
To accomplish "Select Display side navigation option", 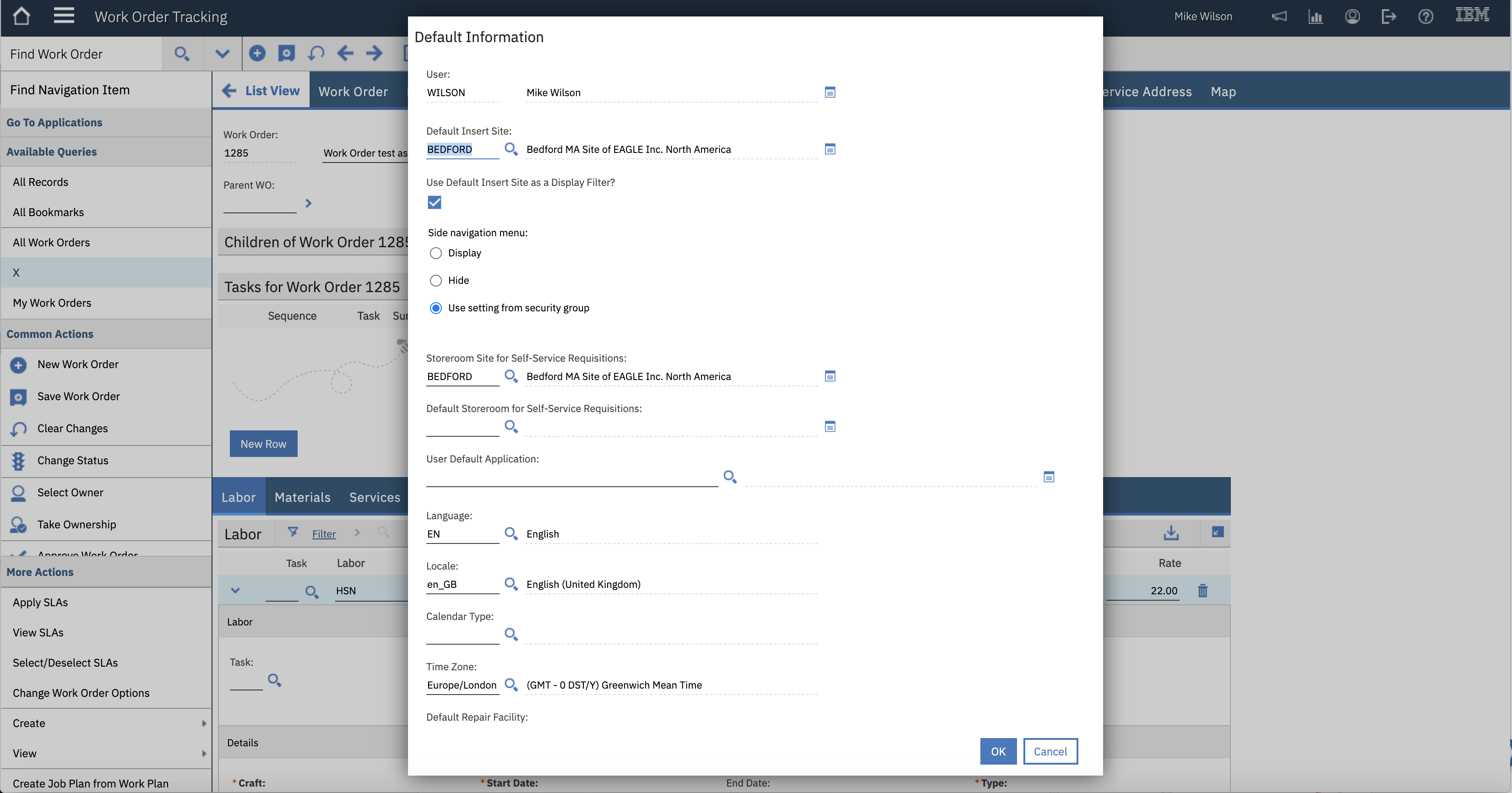I will point(435,253).
